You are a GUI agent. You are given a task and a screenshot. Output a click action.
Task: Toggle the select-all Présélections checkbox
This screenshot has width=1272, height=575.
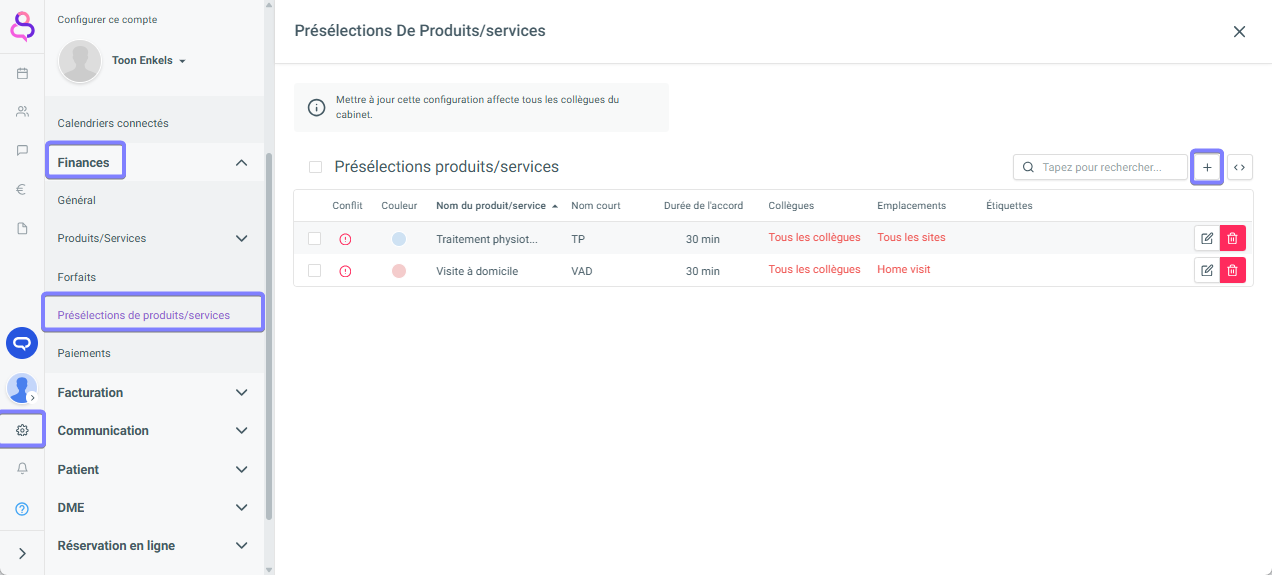pos(316,168)
